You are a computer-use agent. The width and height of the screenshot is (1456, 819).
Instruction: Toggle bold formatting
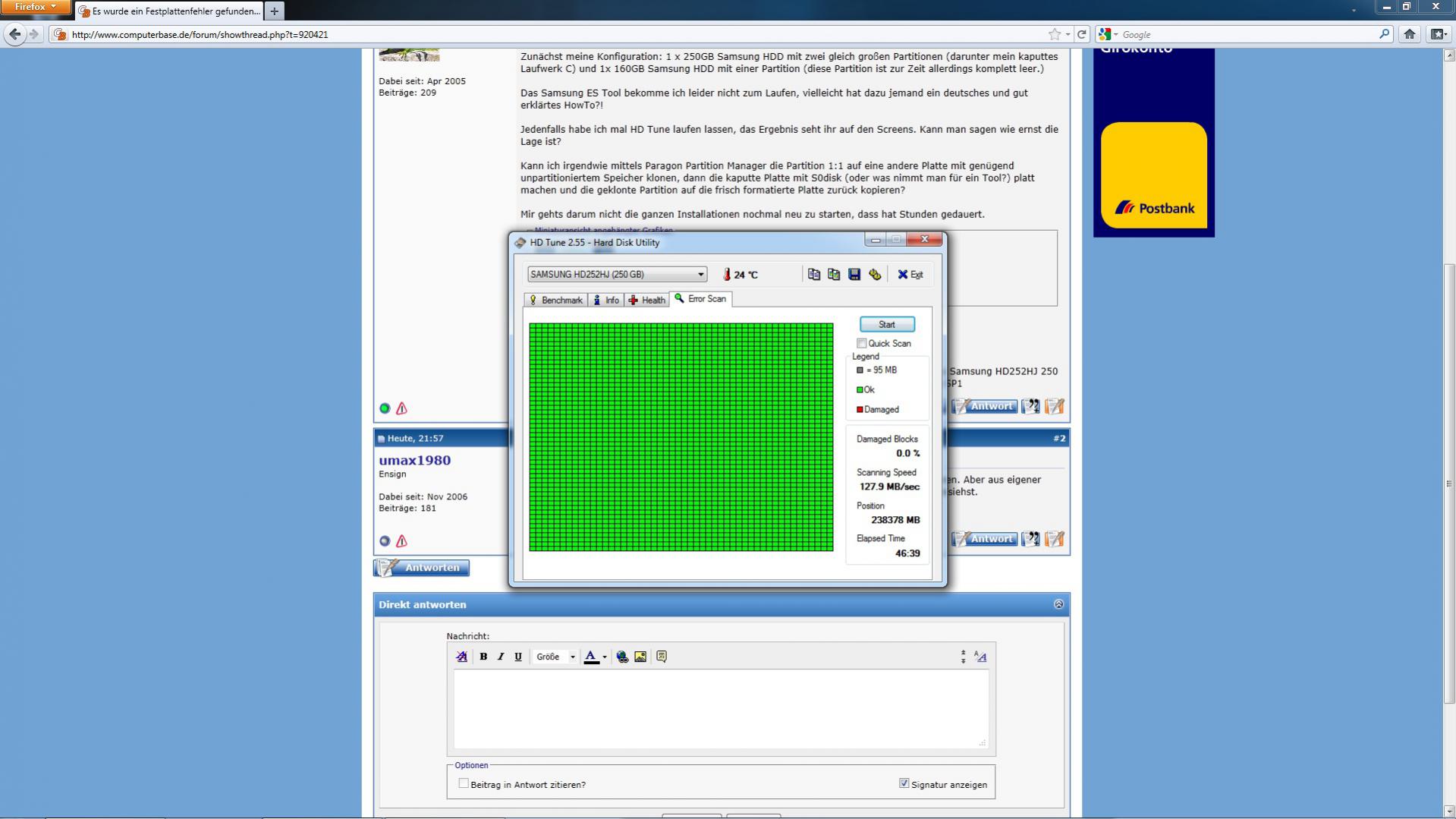coord(483,657)
